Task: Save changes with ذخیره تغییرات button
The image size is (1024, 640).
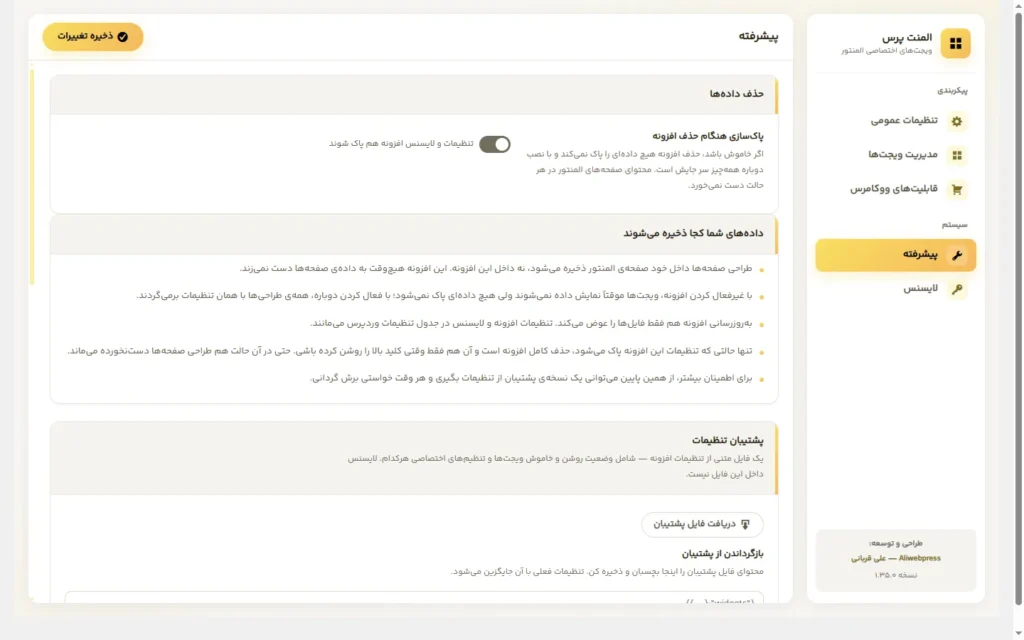Action: (93, 37)
